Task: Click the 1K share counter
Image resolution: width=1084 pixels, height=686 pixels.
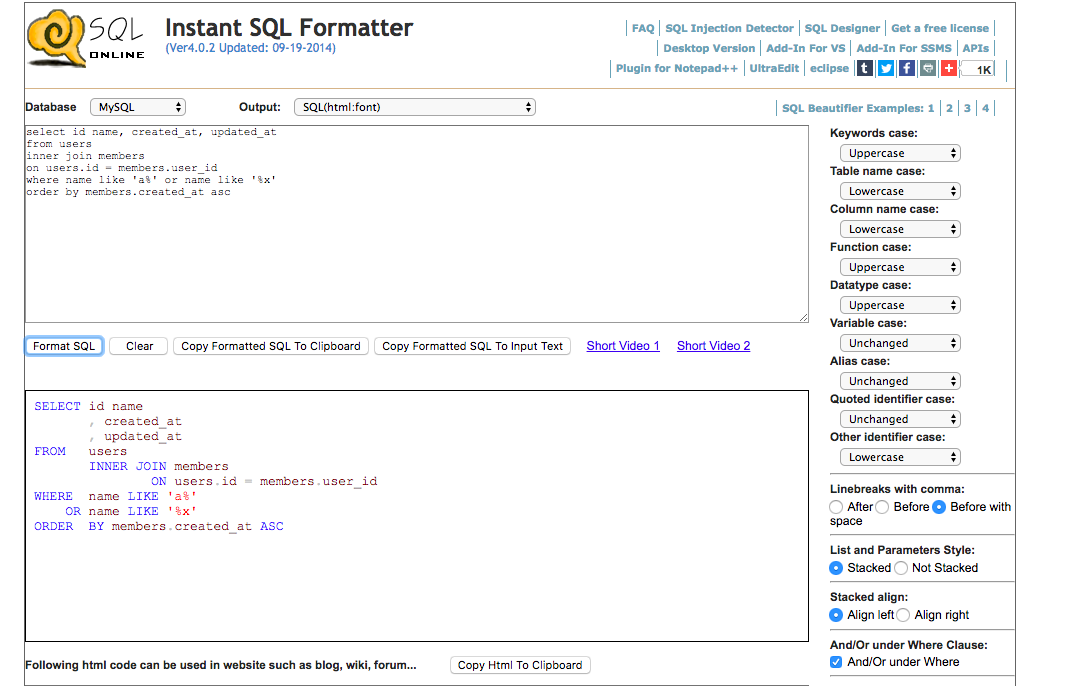Action: coord(979,69)
